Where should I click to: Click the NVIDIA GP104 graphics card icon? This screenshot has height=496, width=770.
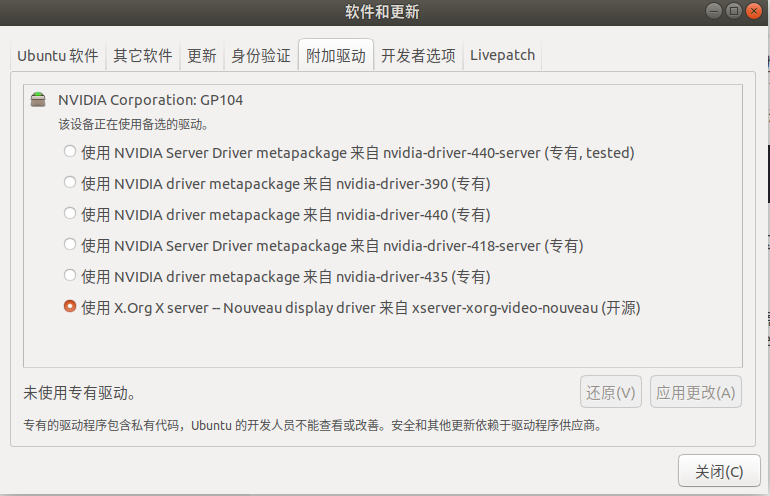[x=38, y=100]
